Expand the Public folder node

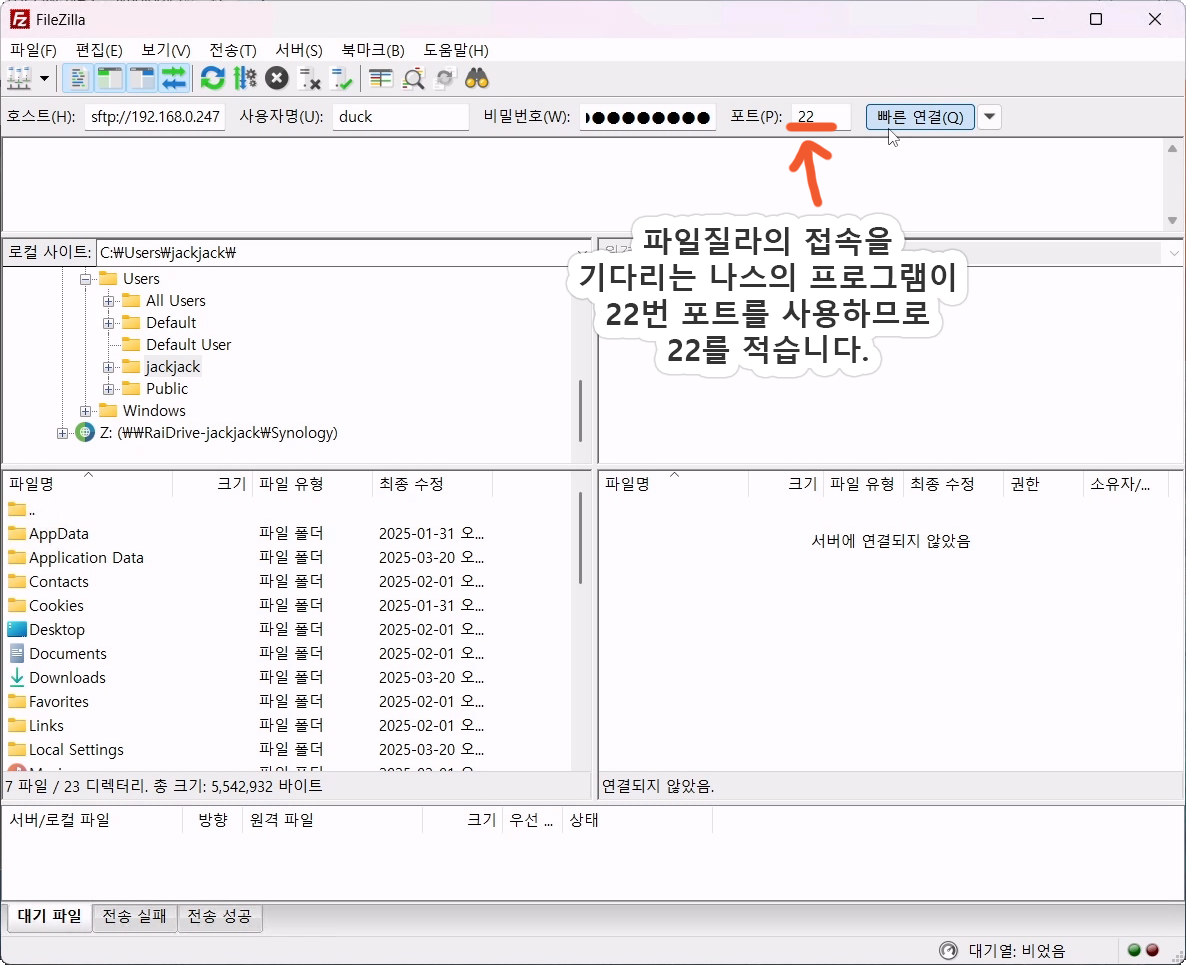coord(108,389)
